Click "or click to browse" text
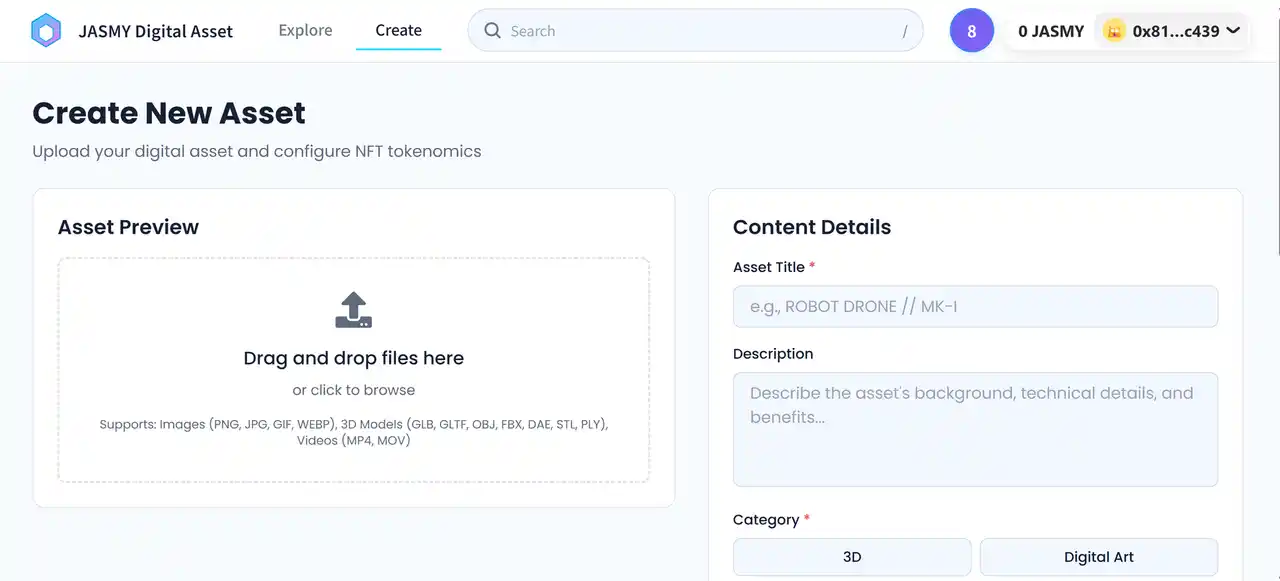 click(x=353, y=390)
